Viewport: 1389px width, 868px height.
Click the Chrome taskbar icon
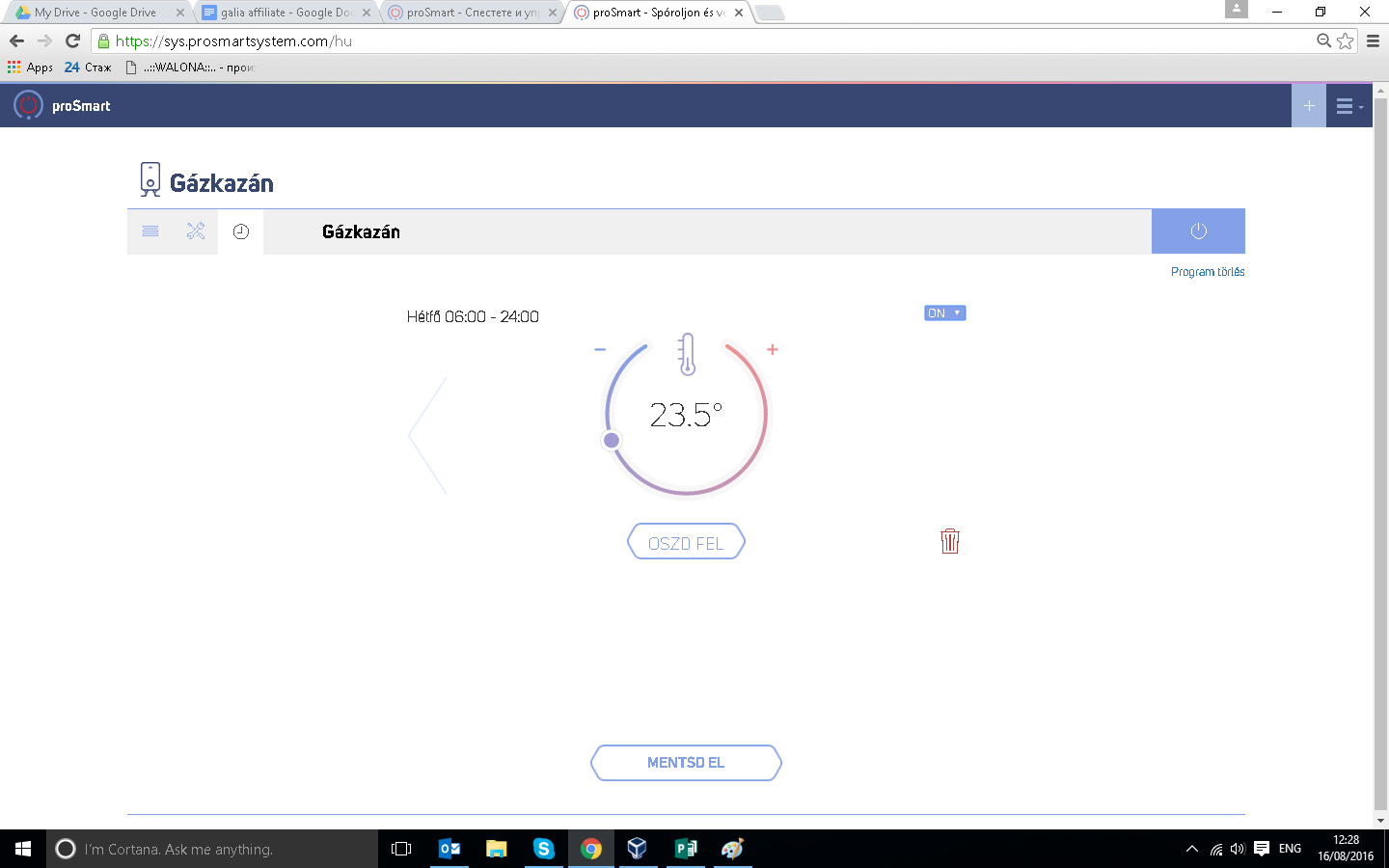pyautogui.click(x=590, y=849)
